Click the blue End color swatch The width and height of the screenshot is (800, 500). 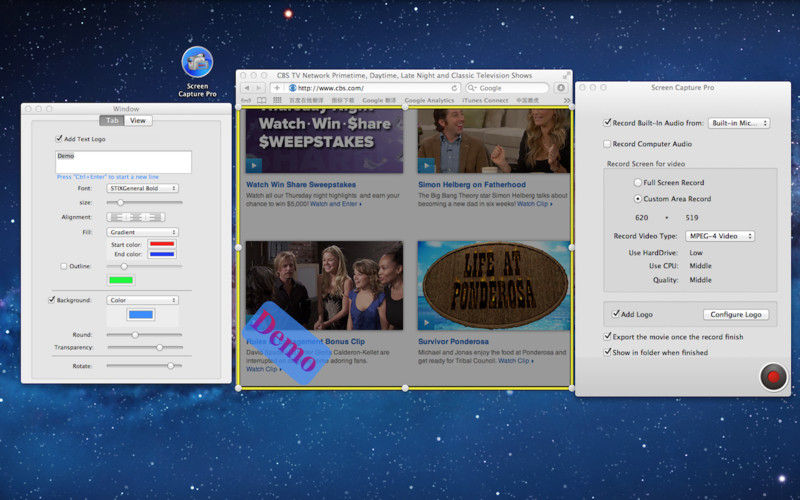point(162,254)
